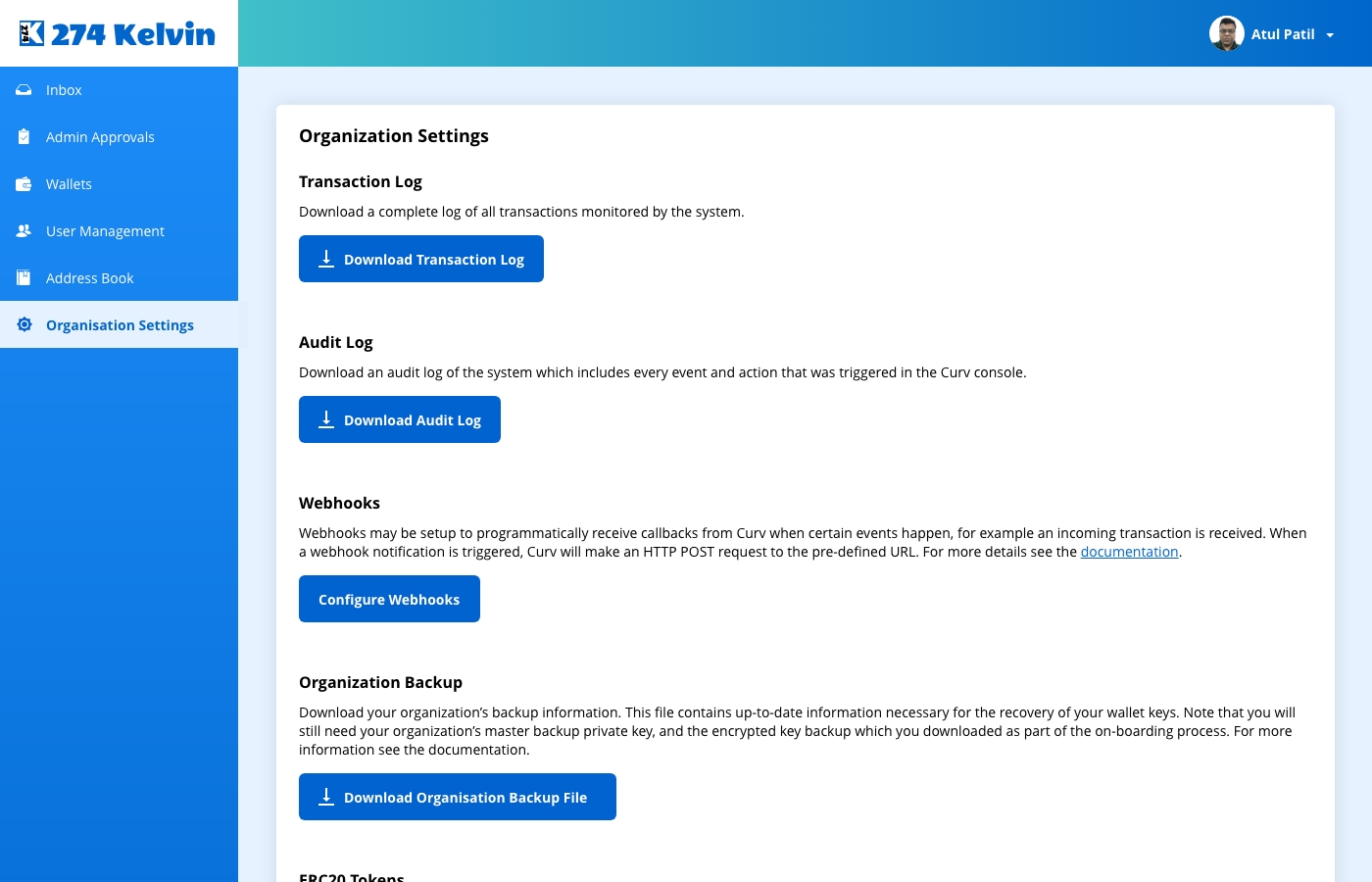This screenshot has width=1372, height=882.
Task: Expand the user account dropdown arrow
Action: click(1330, 35)
